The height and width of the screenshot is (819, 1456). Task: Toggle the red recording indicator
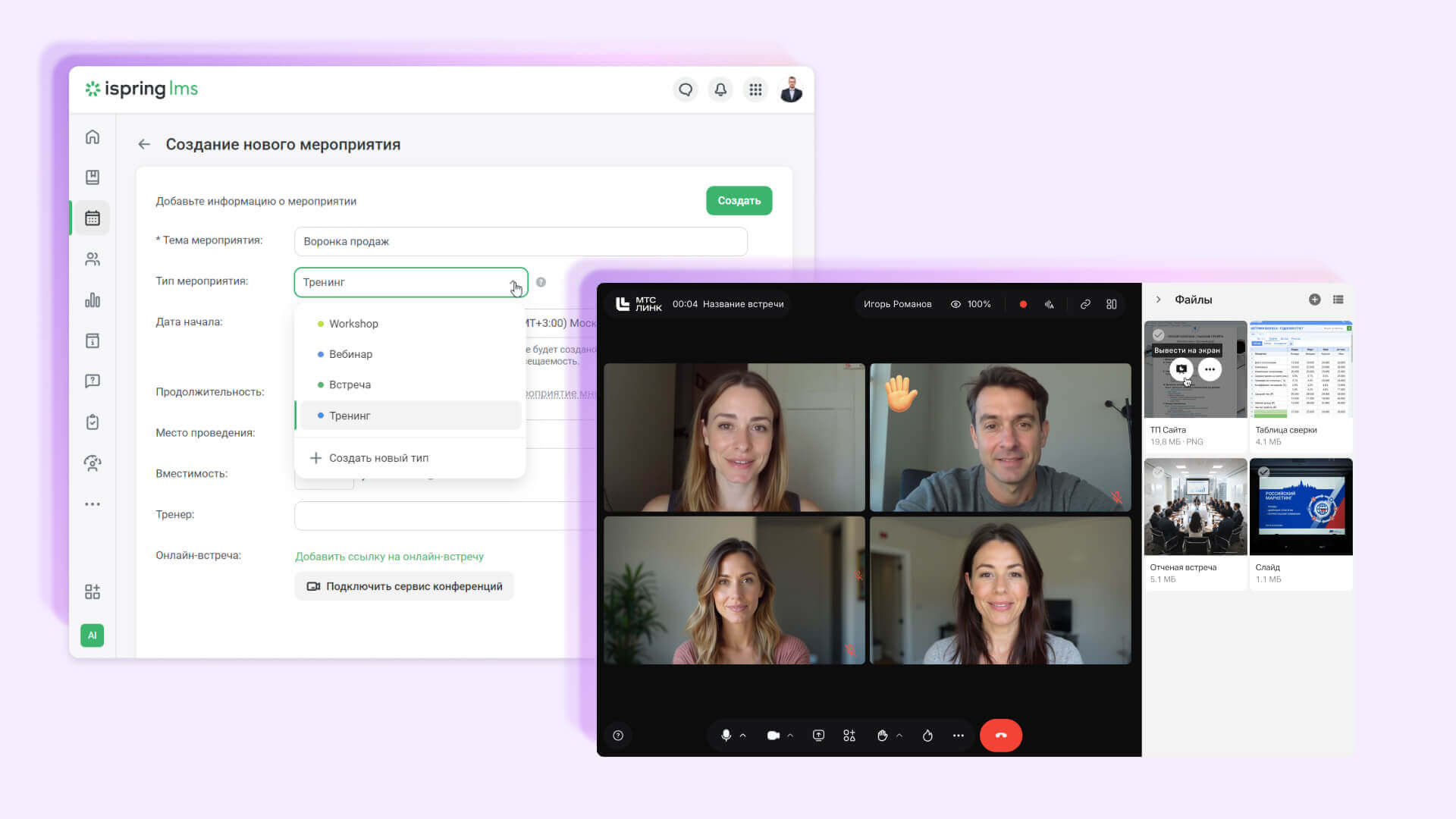click(x=1023, y=304)
